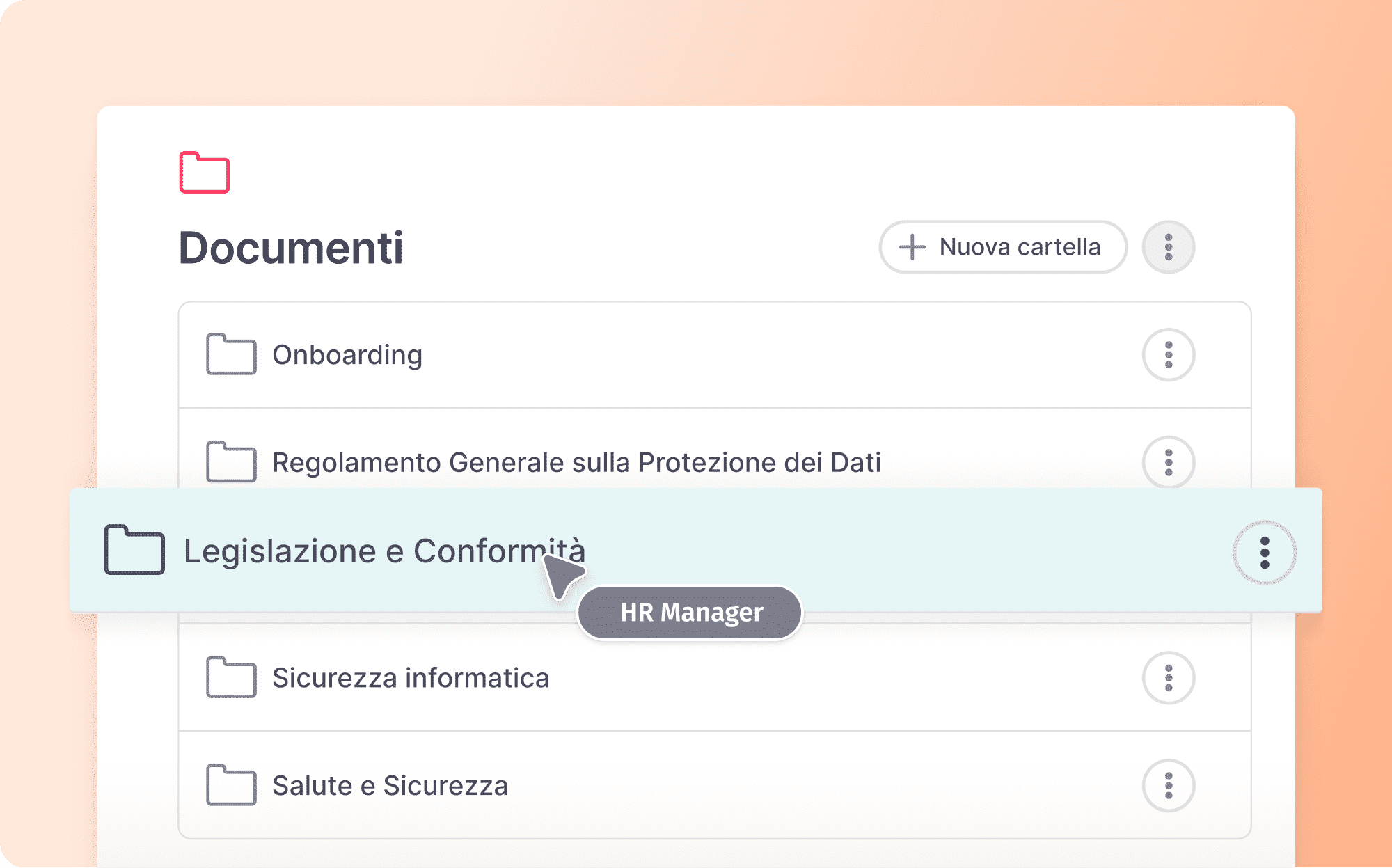Show more options for Salute e Sicurezza
Viewport: 1392px width, 868px height.
(x=1169, y=785)
